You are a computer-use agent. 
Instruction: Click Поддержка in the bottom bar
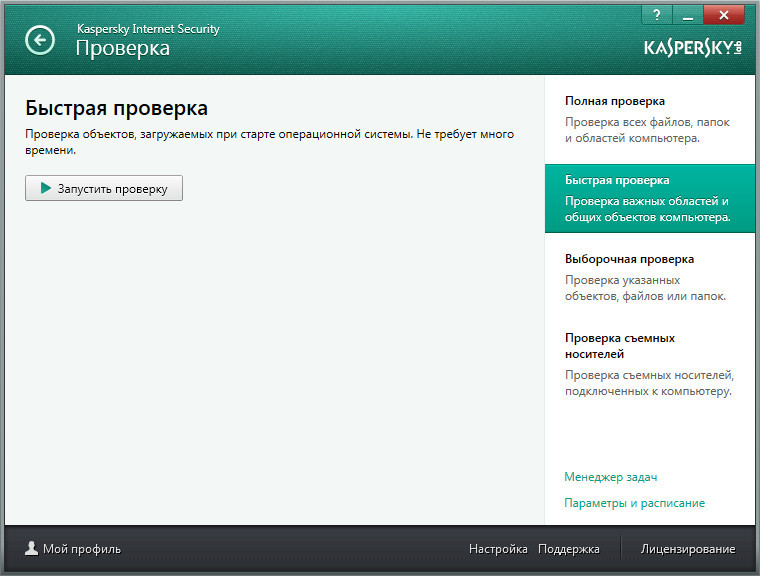[x=568, y=549]
